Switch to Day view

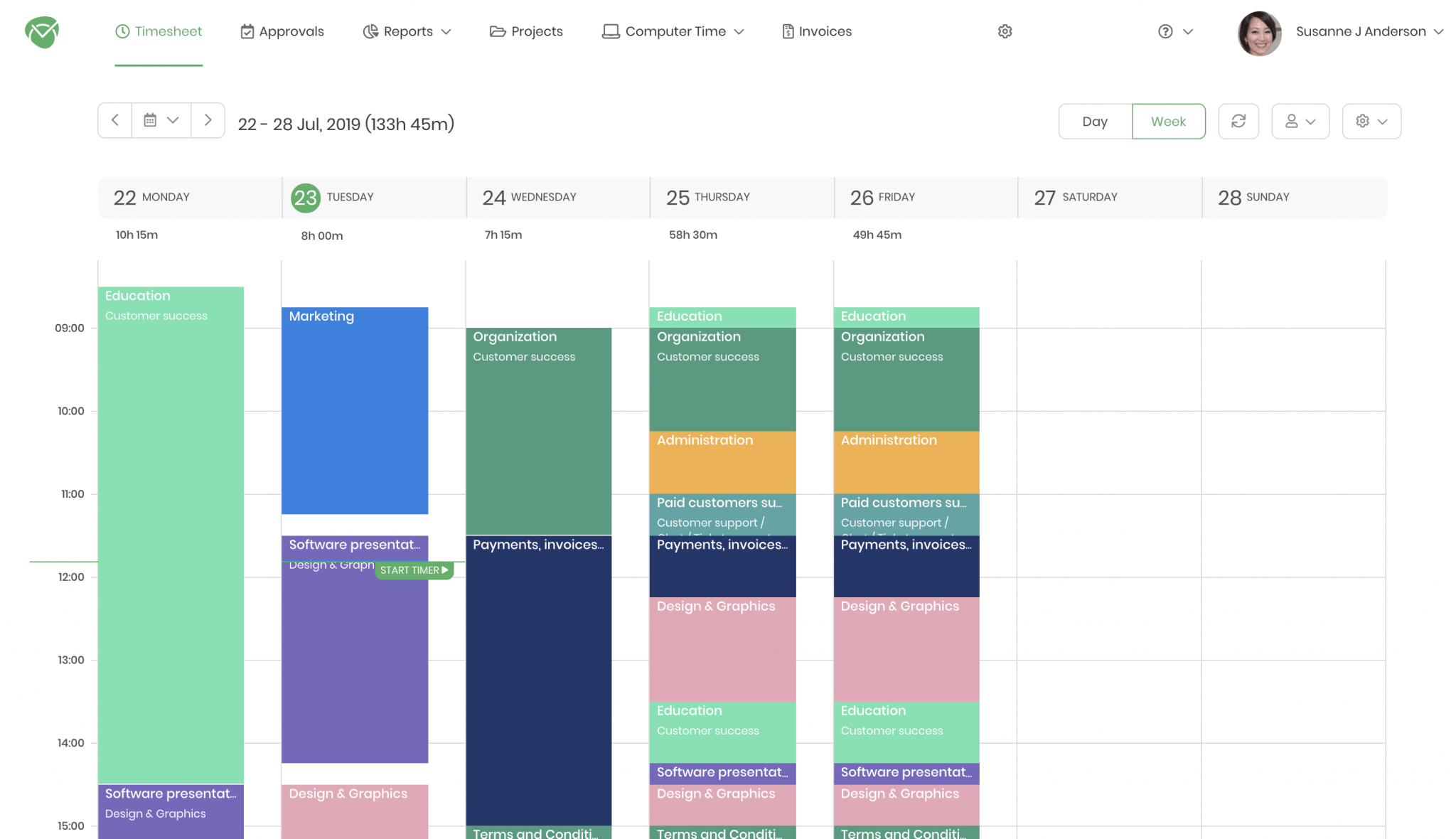click(x=1094, y=121)
